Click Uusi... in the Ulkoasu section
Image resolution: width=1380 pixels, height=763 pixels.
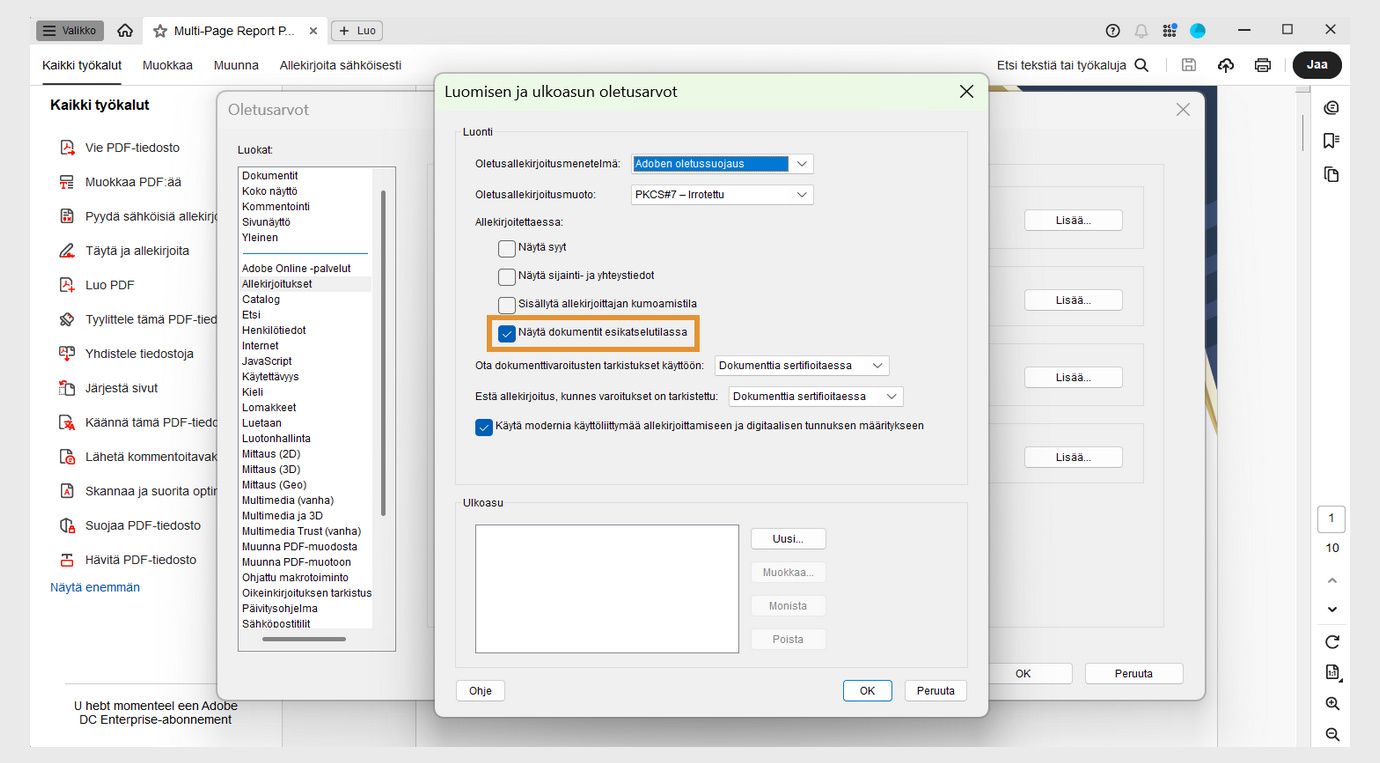(788, 539)
